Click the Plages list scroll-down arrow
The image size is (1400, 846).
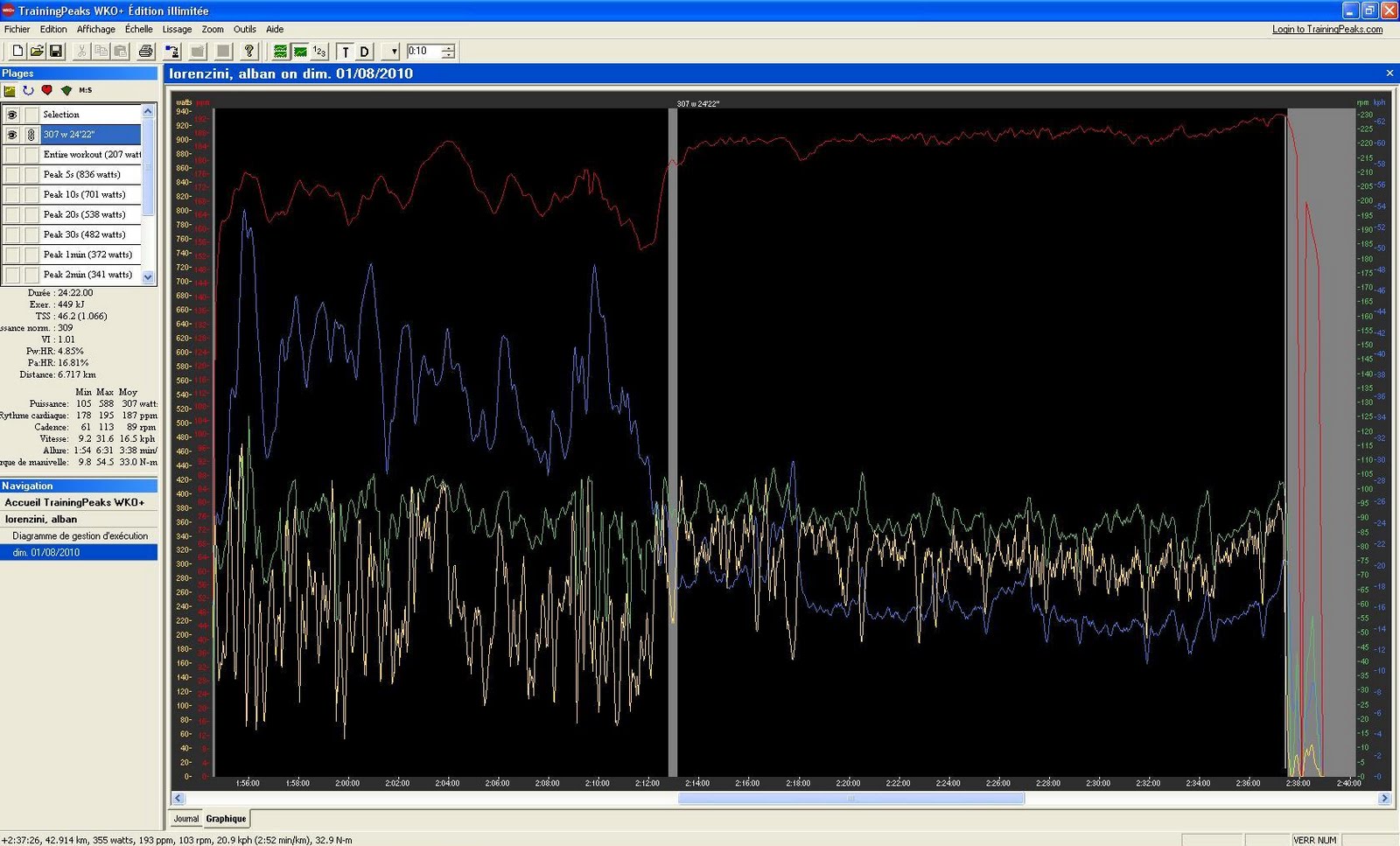(148, 277)
